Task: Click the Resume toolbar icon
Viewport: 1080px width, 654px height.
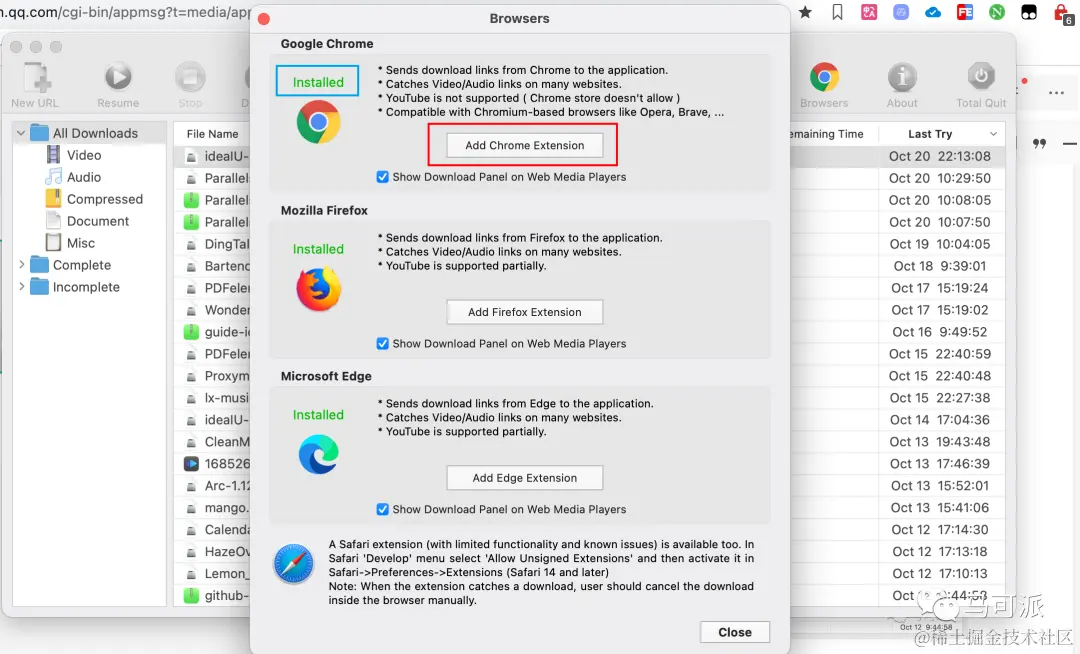Action: (x=118, y=77)
